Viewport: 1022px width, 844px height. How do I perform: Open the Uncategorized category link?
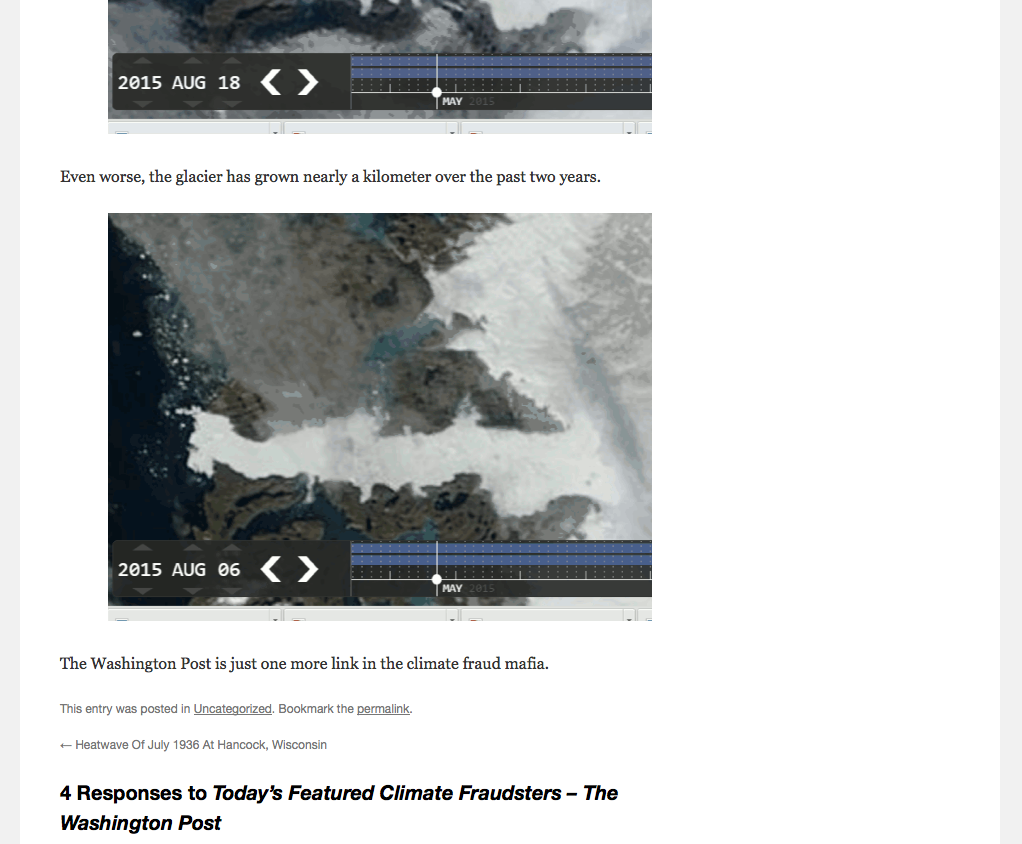tap(233, 708)
